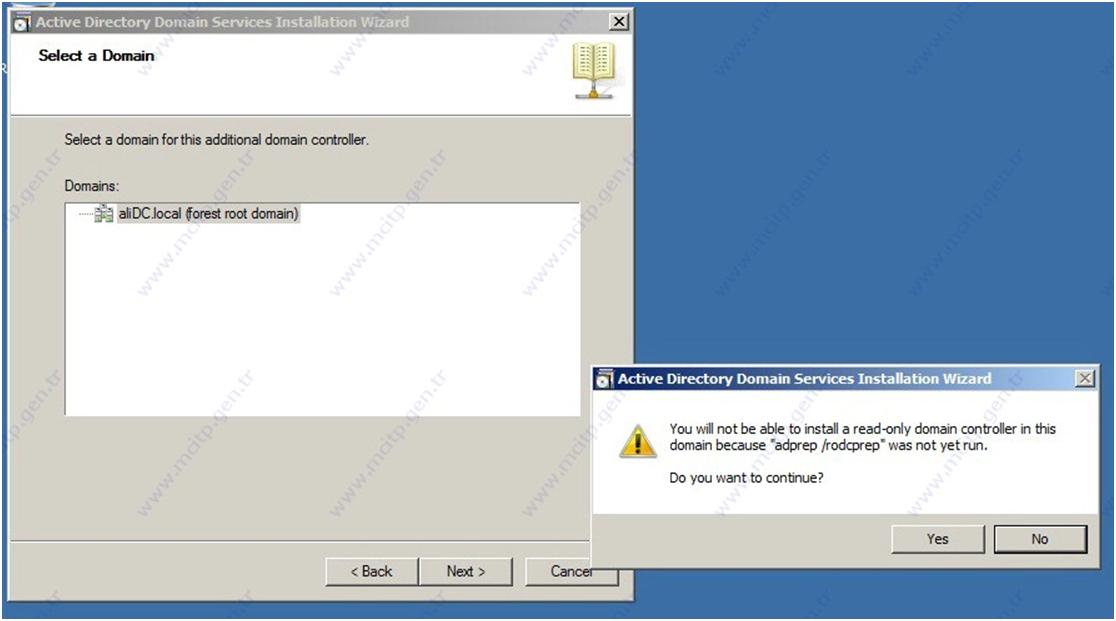Click the dialog title bar wizard icon
1116x621 pixels.
[x=604, y=379]
